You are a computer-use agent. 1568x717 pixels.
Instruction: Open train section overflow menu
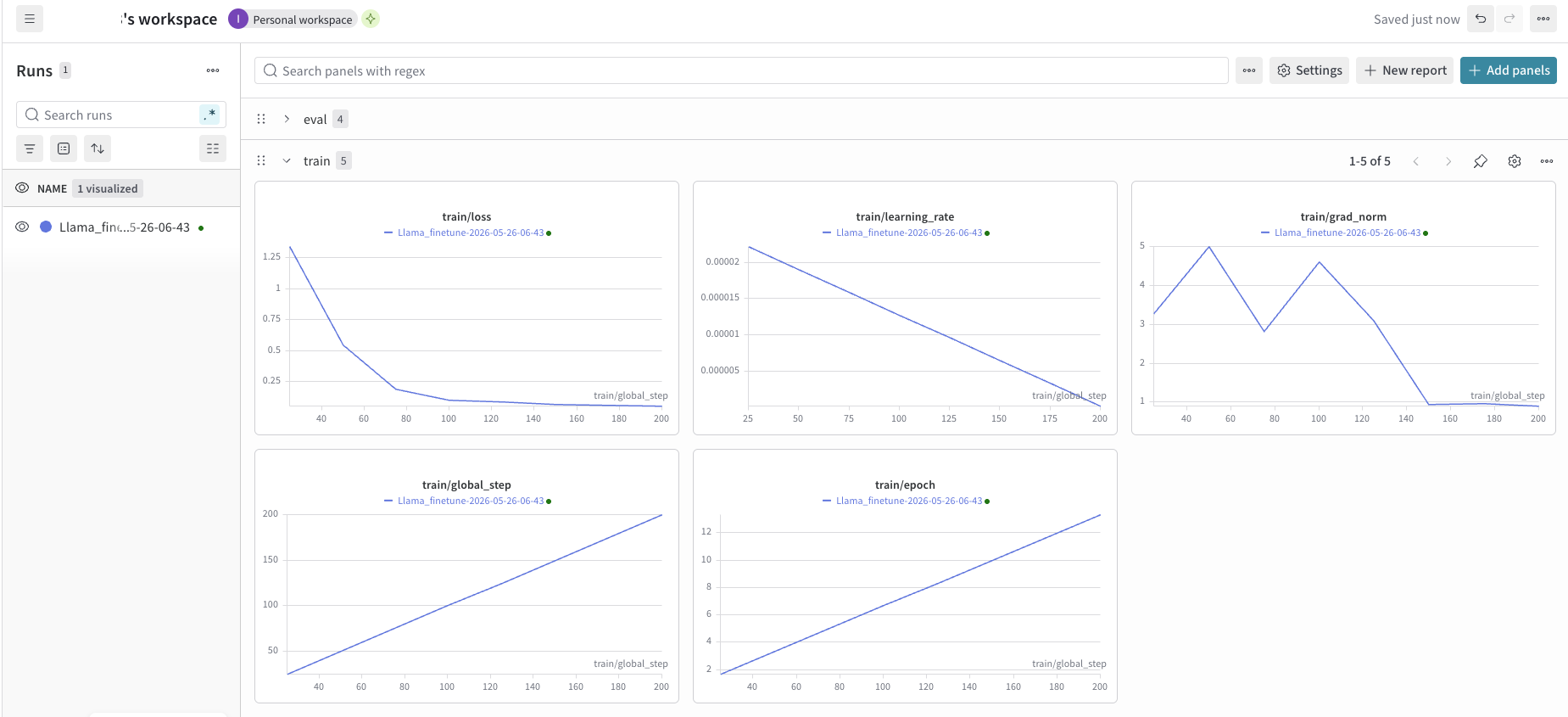click(1547, 161)
